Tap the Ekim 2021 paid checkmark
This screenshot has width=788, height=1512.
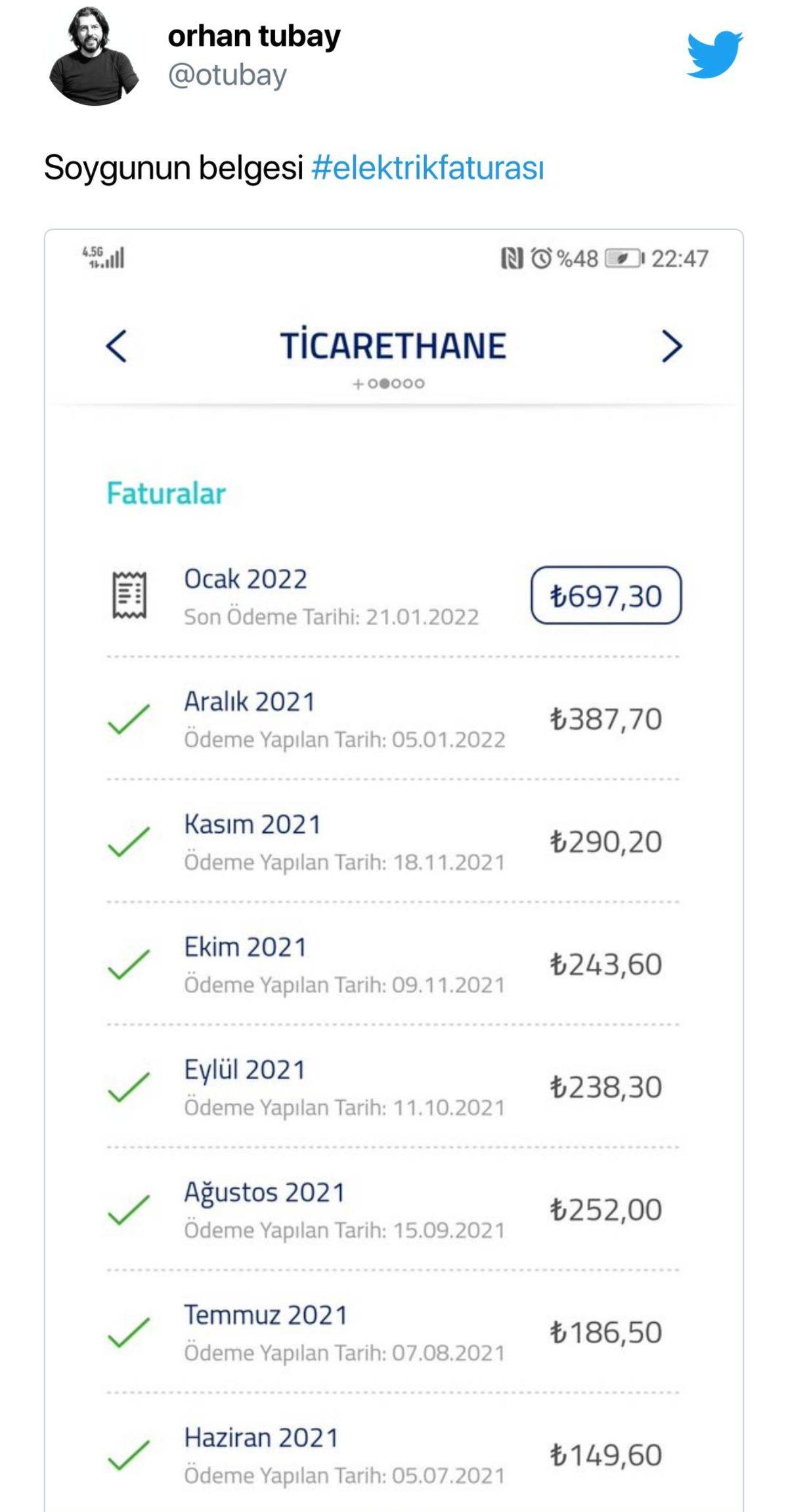pyautogui.click(x=129, y=964)
